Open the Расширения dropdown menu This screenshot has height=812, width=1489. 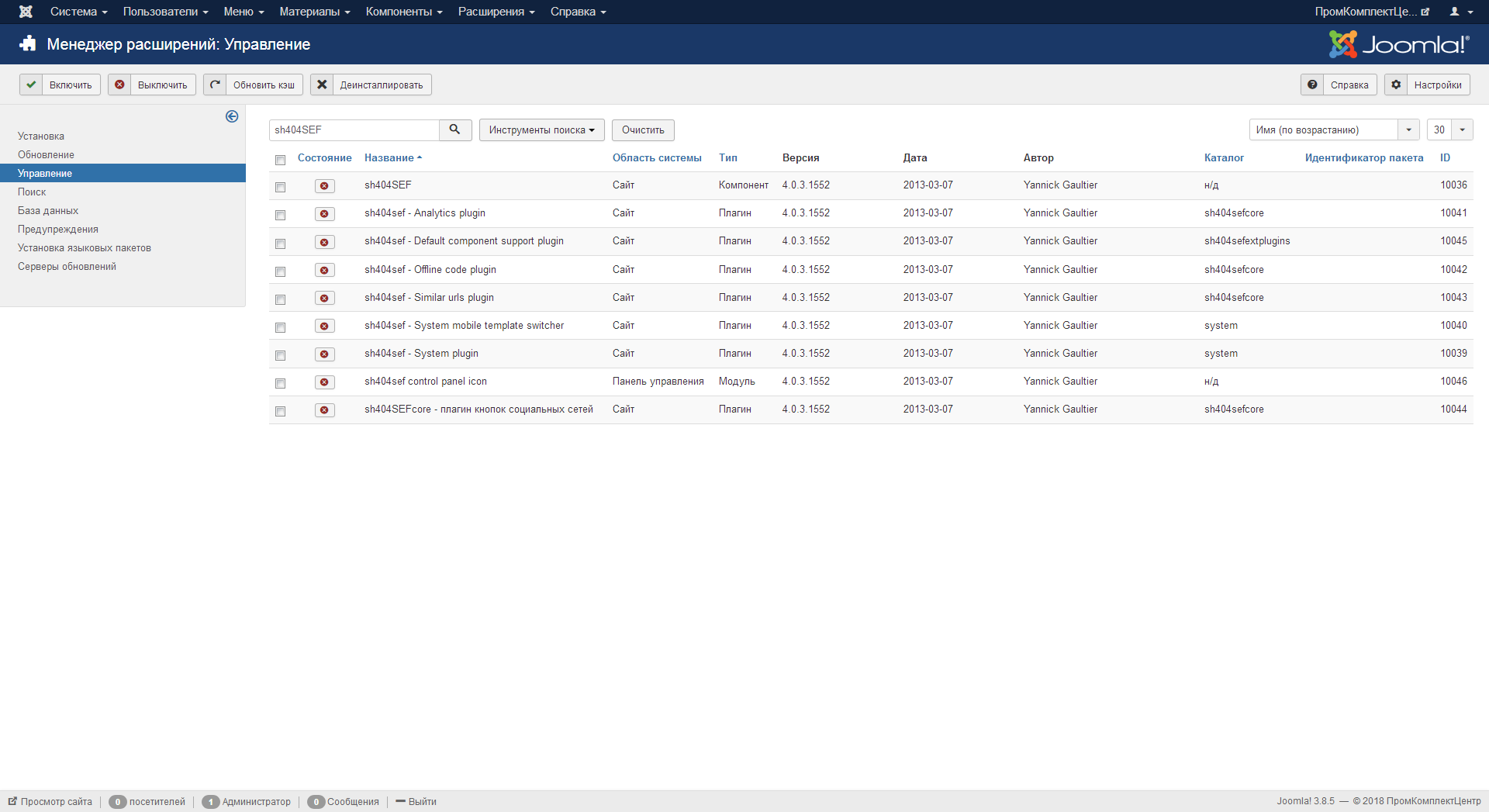point(496,12)
